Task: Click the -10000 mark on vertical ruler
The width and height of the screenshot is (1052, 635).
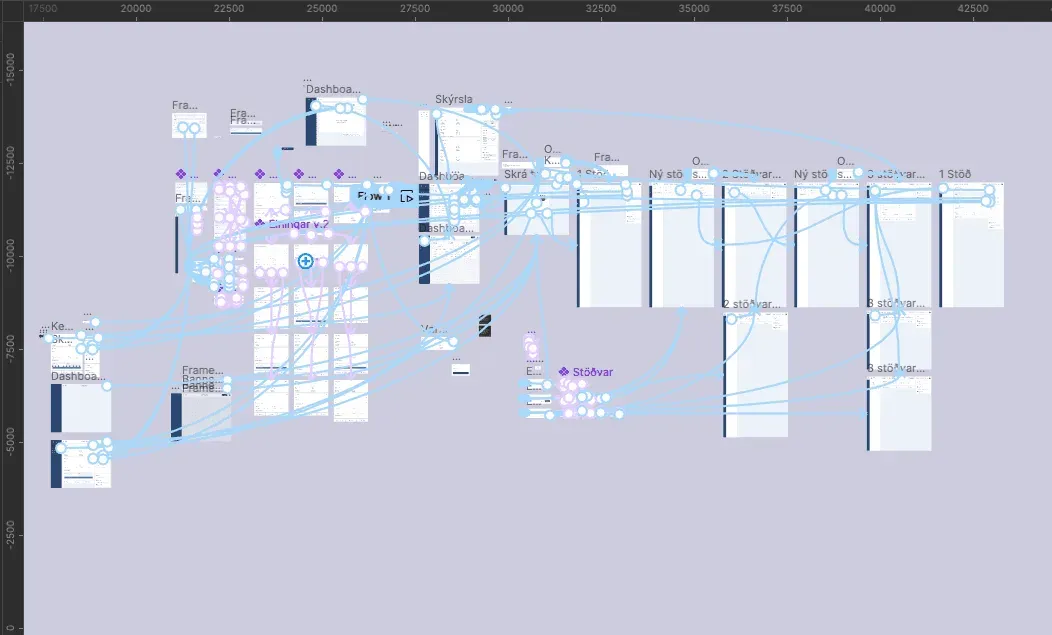Action: pyautogui.click(x=9, y=256)
